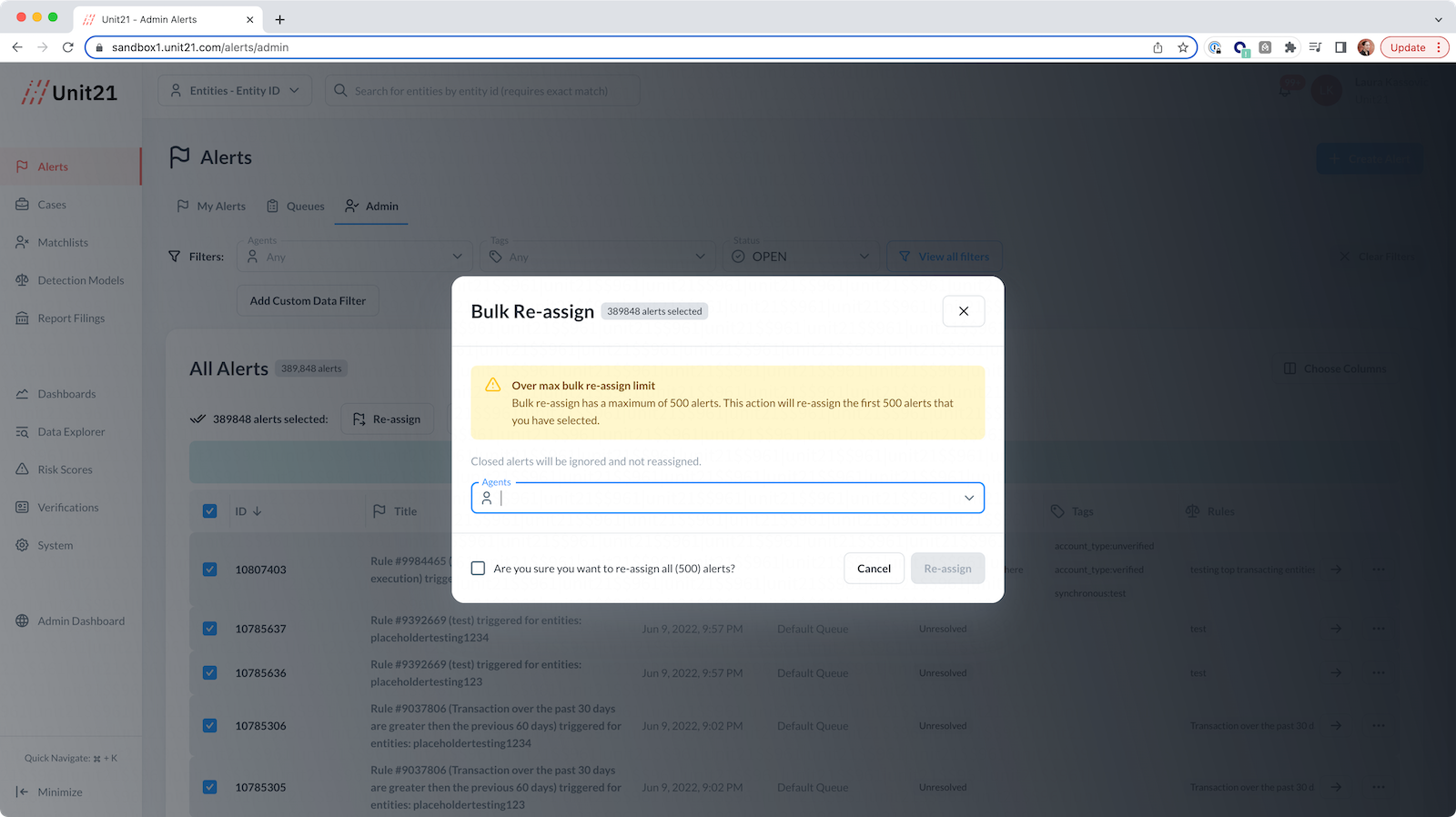Open the browser extensions puzzle icon

point(1289,47)
